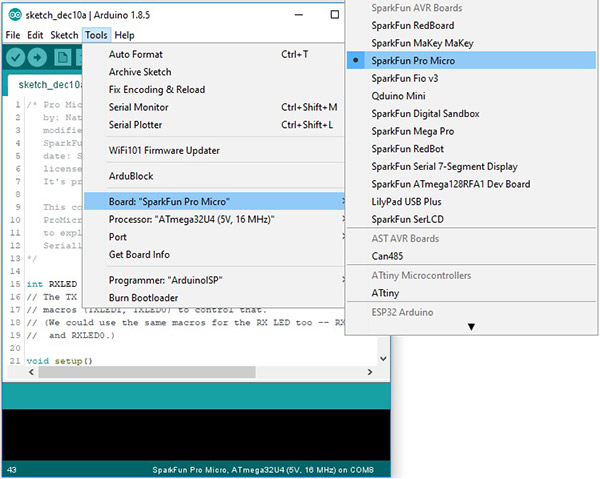Open the File menu
The image size is (600, 479).
[13, 35]
